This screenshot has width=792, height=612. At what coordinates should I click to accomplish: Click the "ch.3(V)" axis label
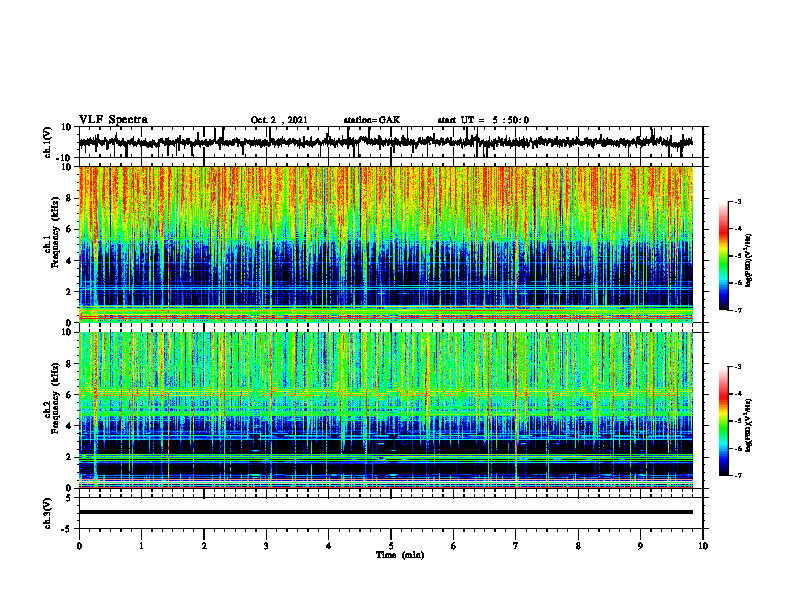(48, 513)
